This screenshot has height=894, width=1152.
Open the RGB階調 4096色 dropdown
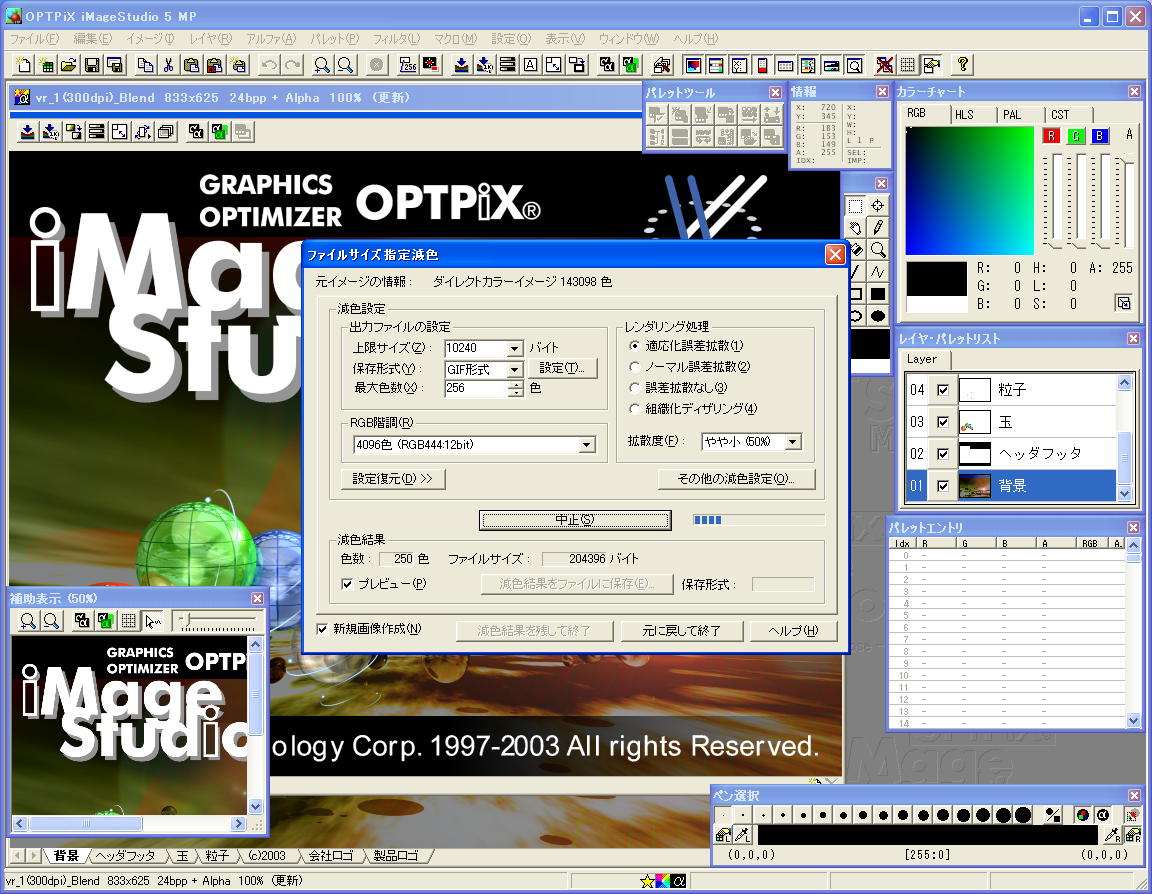point(586,444)
